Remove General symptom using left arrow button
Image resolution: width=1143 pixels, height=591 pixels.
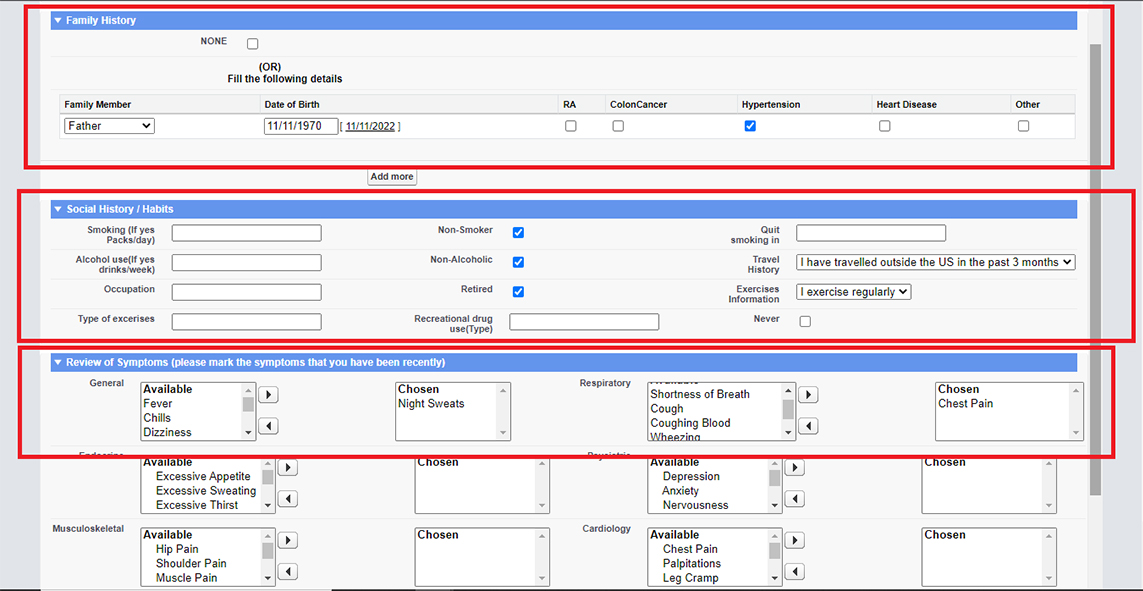(268, 427)
